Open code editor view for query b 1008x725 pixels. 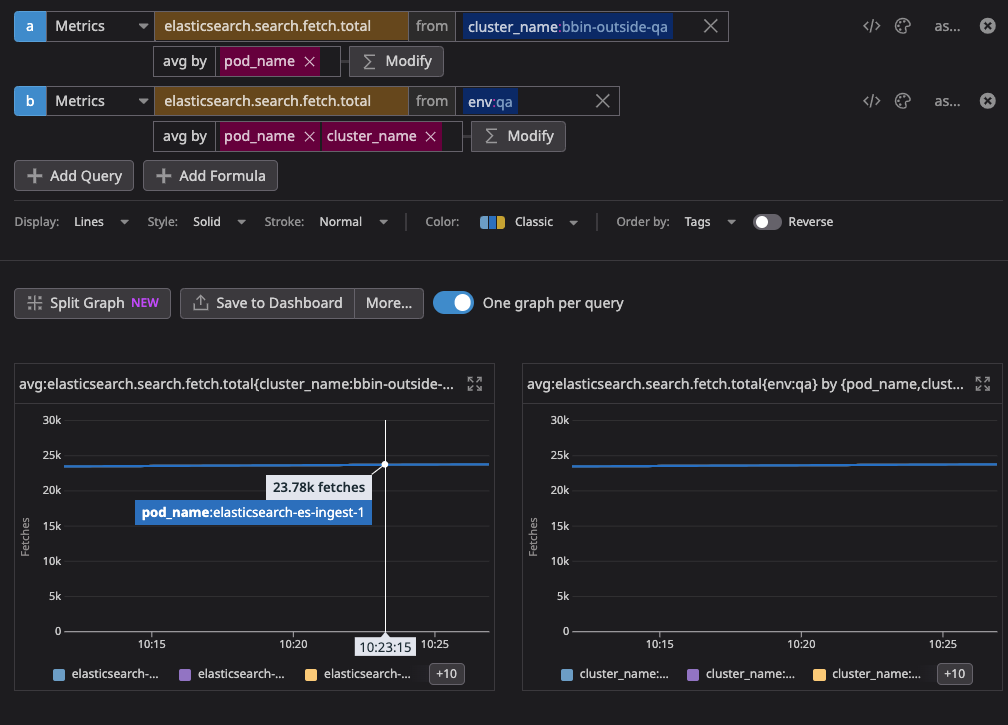pos(871,101)
